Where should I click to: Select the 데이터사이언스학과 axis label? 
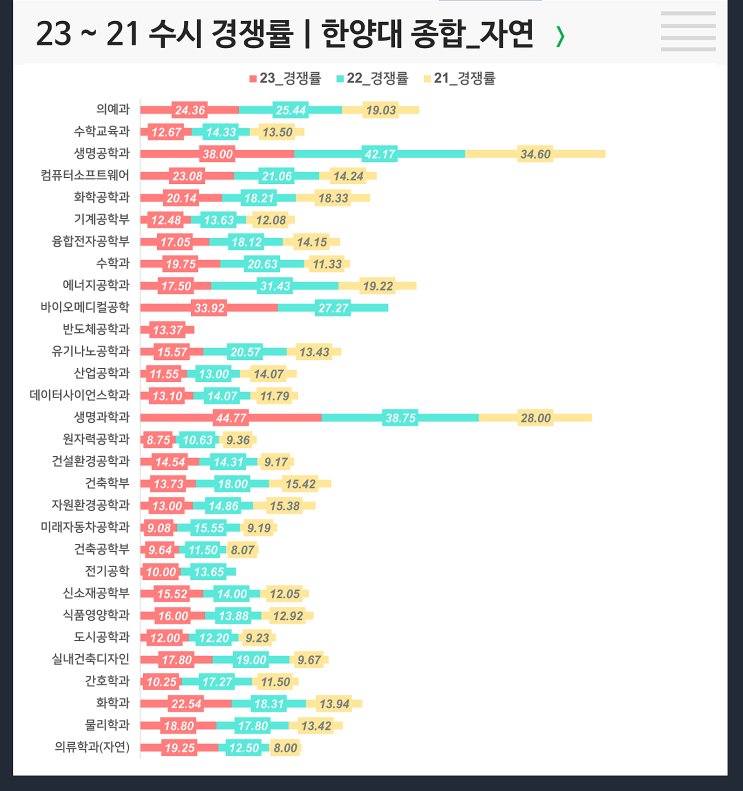coord(80,395)
